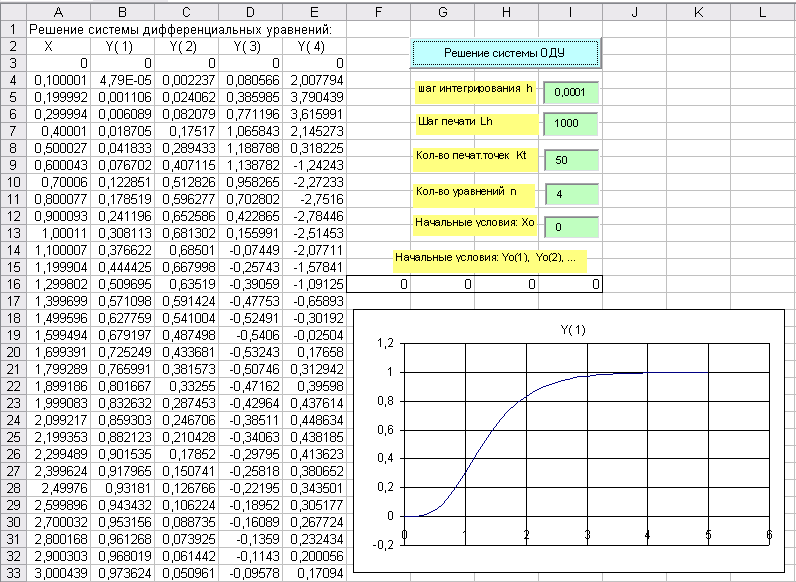Select cell G16 initial condition Yo(2)
Viewport: 796px width, 582px height.
coord(442,284)
